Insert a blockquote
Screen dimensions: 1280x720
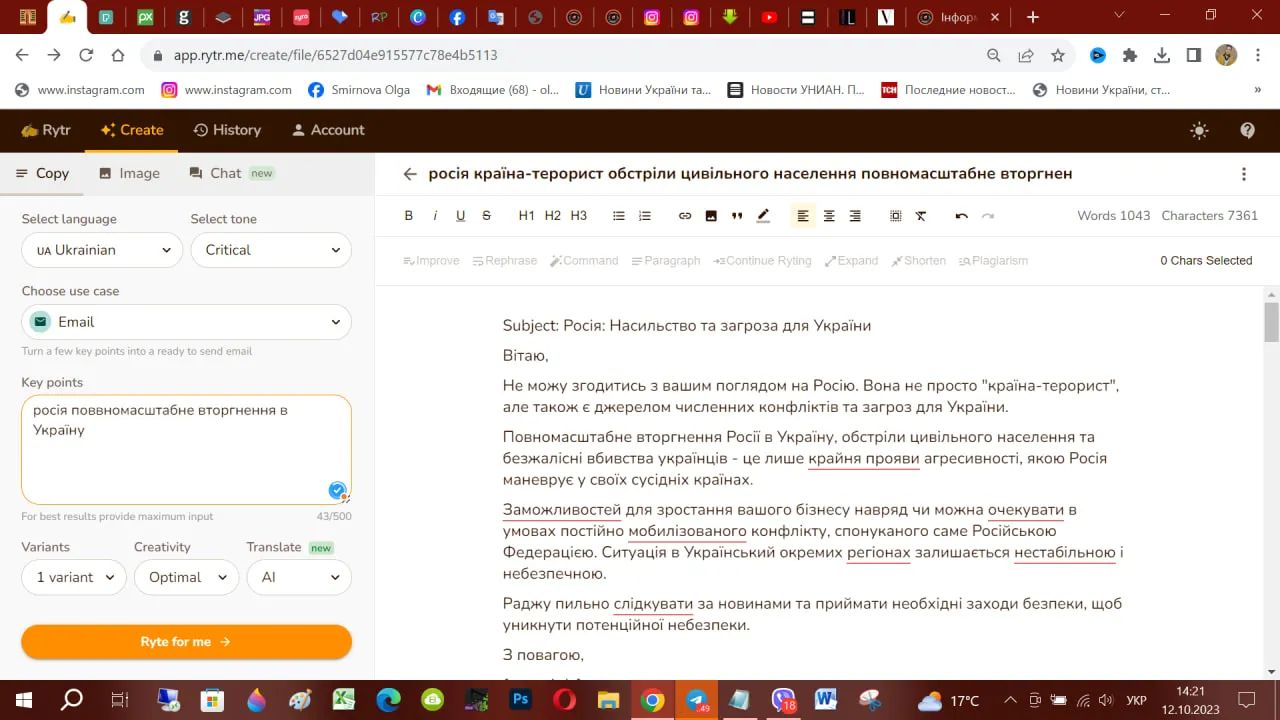coord(737,215)
